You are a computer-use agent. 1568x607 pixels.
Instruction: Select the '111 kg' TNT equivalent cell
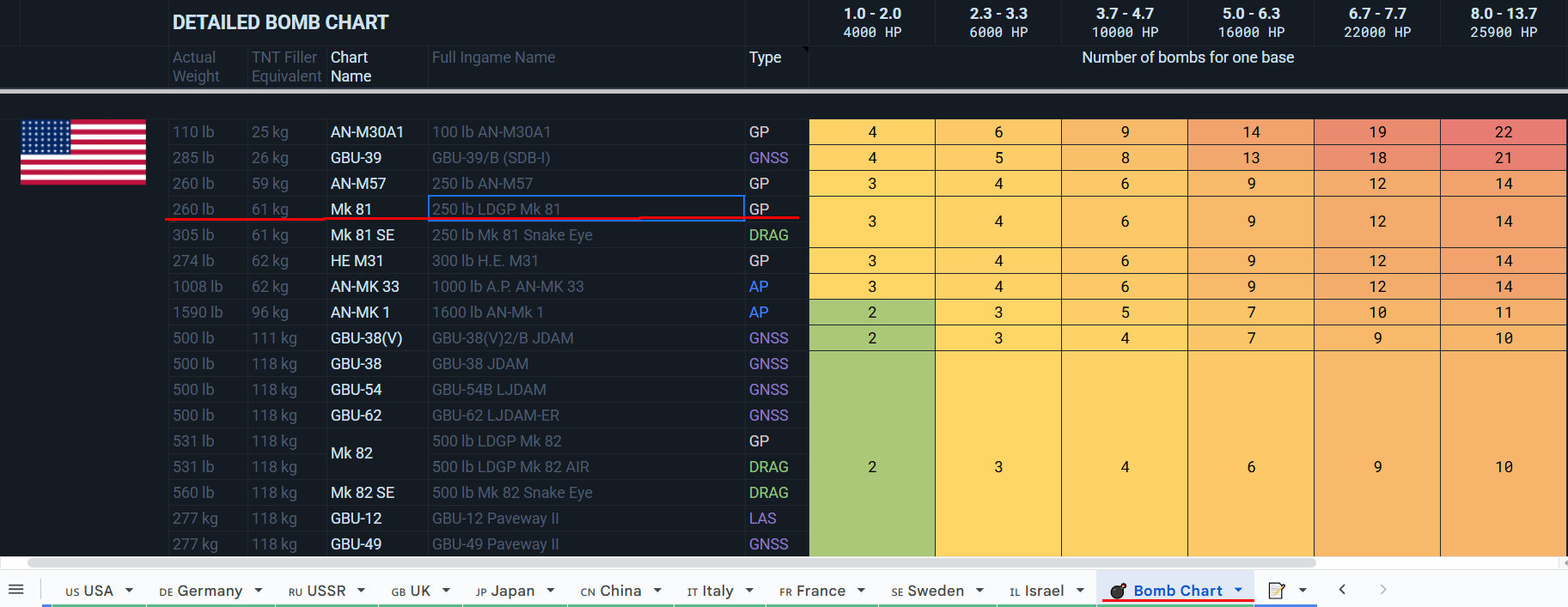pyautogui.click(x=287, y=338)
